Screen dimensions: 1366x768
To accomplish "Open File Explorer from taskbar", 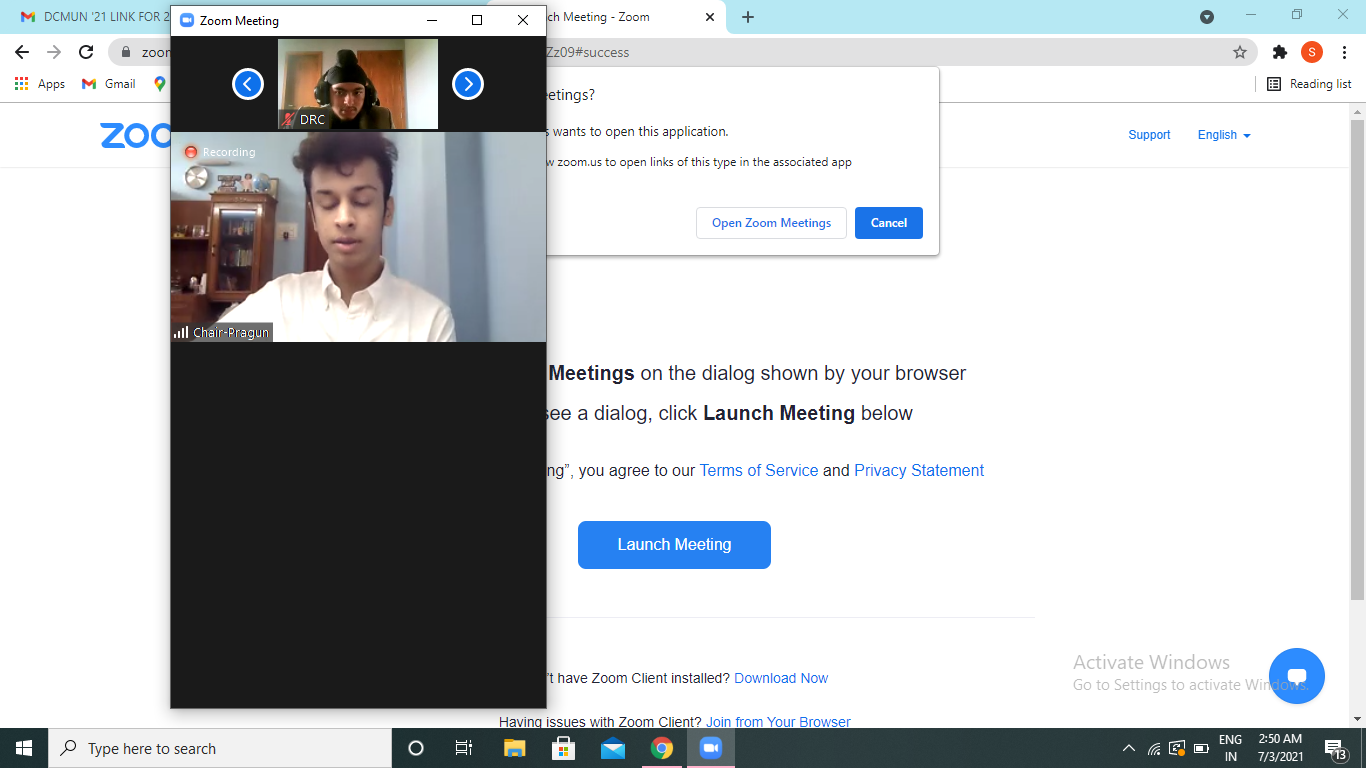I will tap(514, 748).
